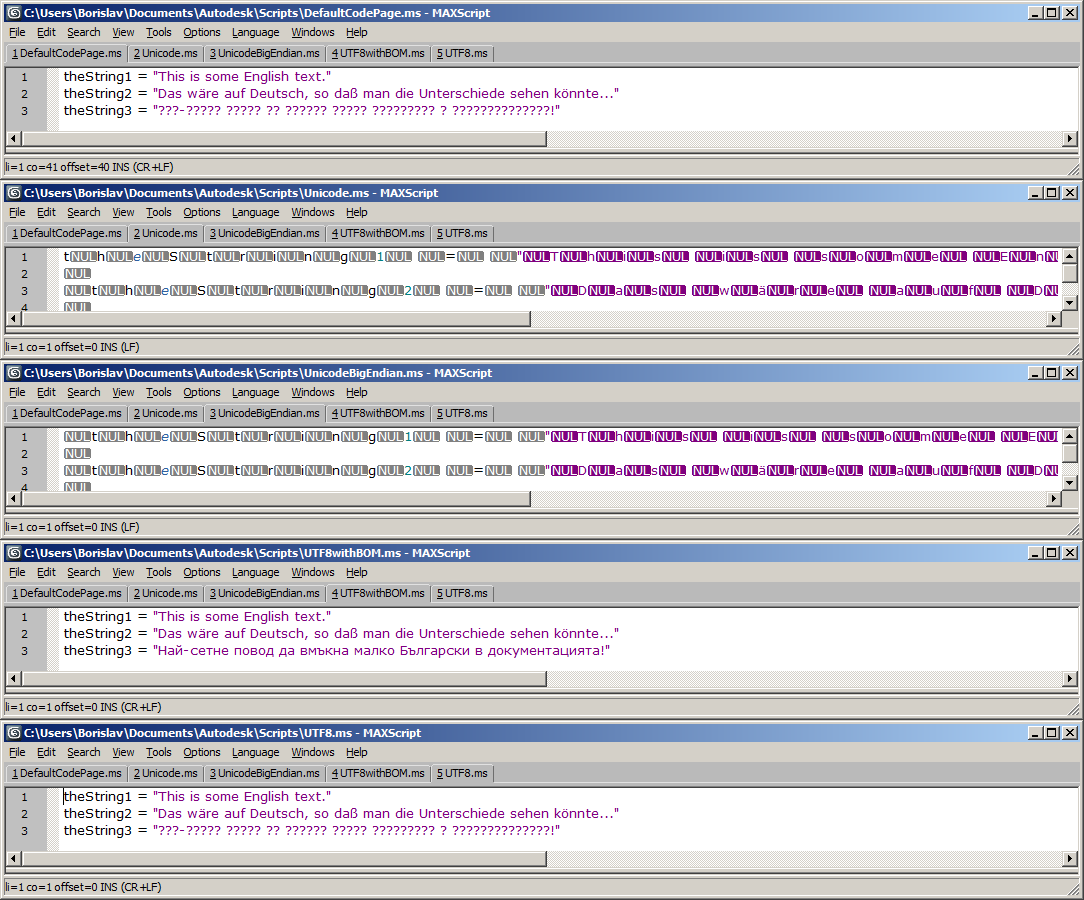Image resolution: width=1084 pixels, height=900 pixels.
Task: Click horizontal scrollbar thumb in UTF8.ms window
Action: pos(283,859)
